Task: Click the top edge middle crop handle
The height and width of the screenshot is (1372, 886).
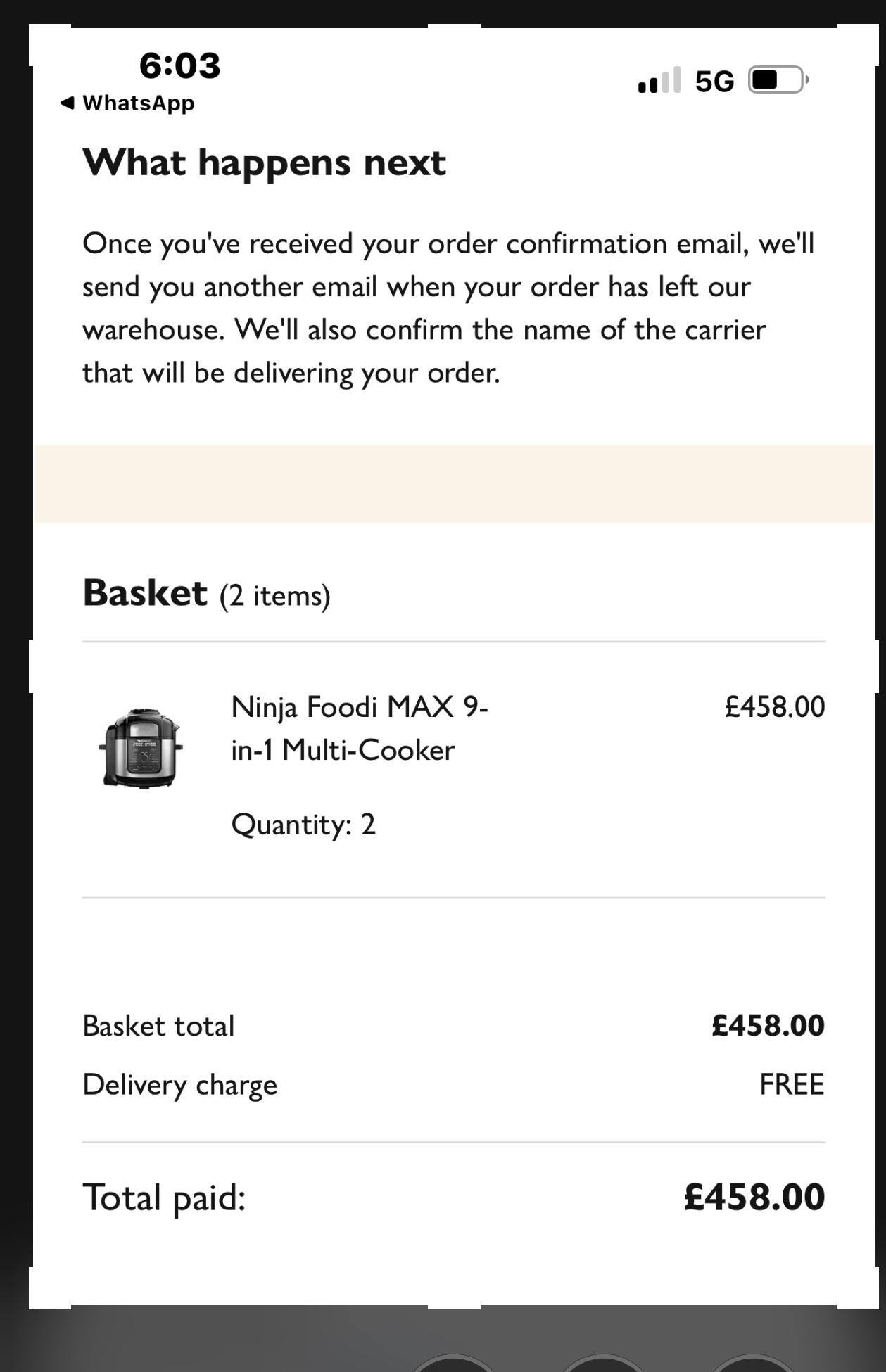Action: point(454,27)
